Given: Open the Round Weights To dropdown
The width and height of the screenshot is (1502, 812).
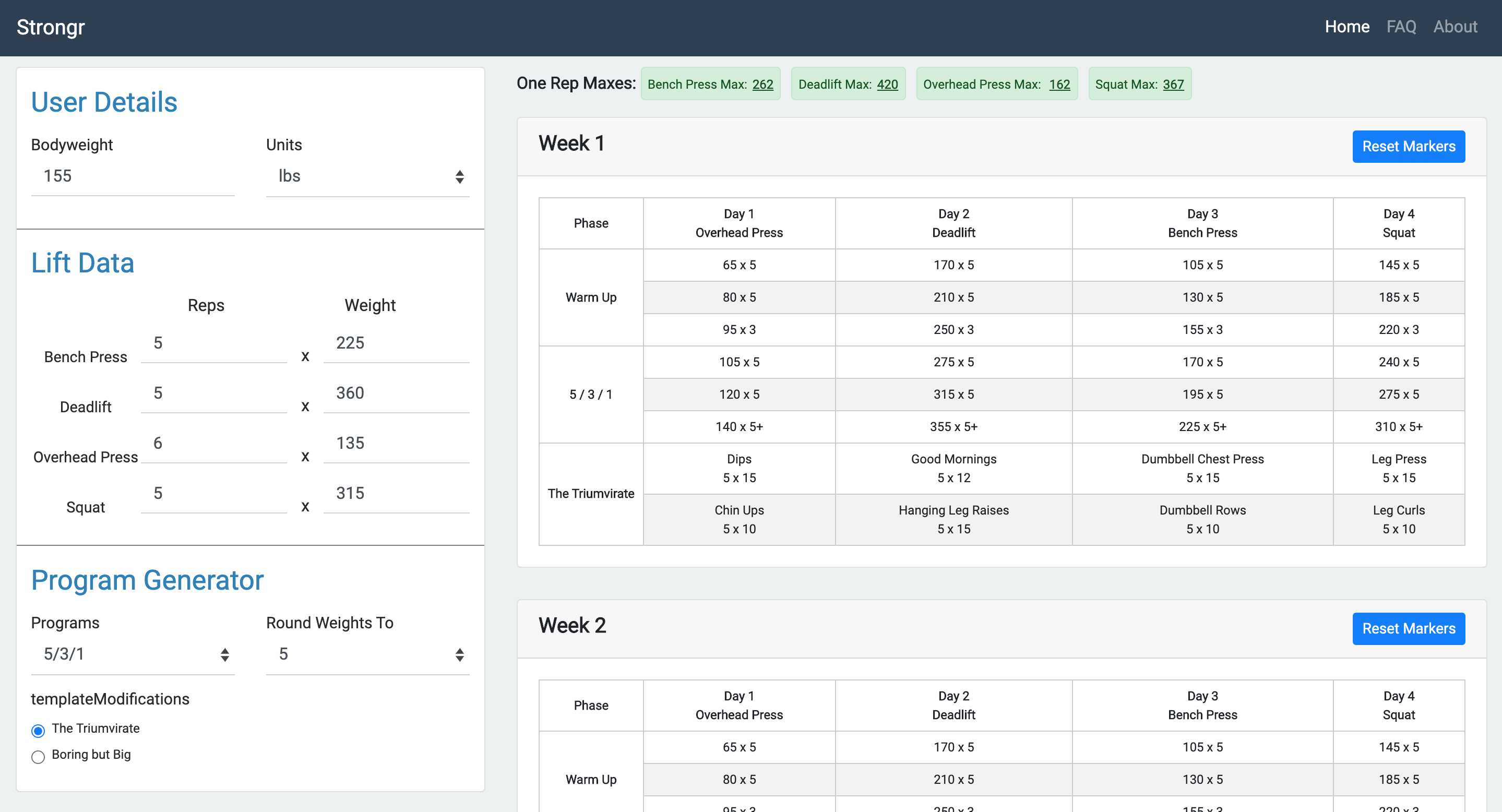Looking at the screenshot, I should coord(367,654).
